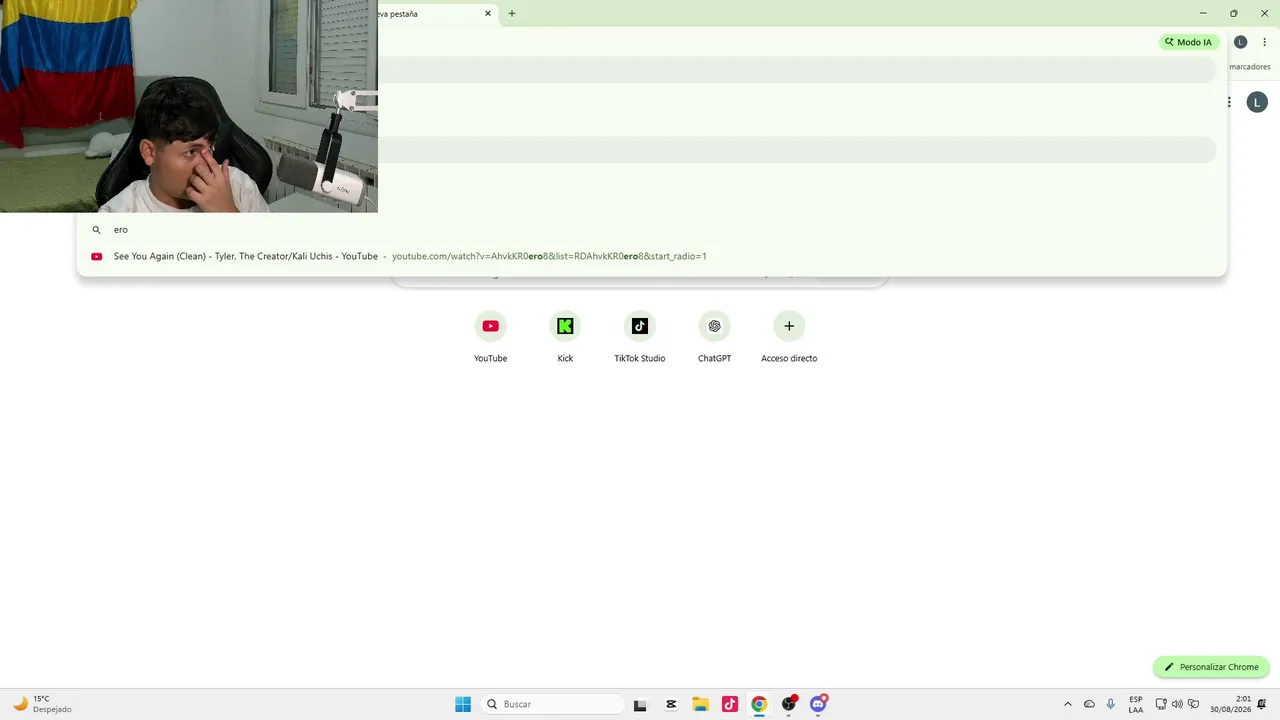Click the webcam overlay video
This screenshot has width=1280, height=720.
pyautogui.click(x=189, y=106)
